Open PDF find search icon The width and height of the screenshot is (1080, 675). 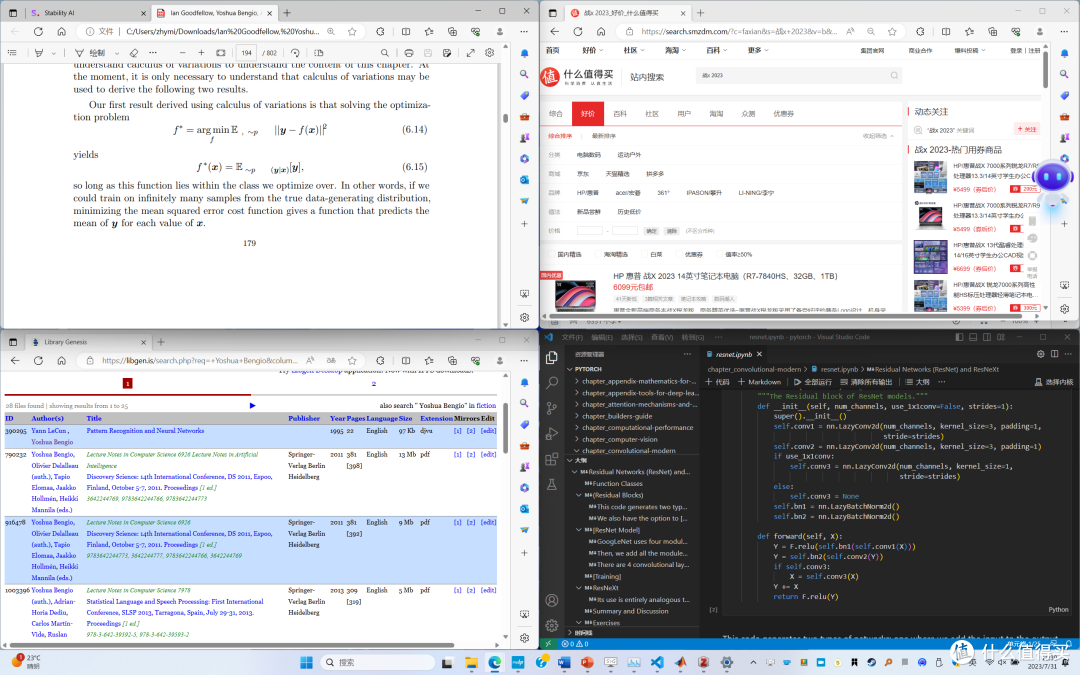point(384,53)
